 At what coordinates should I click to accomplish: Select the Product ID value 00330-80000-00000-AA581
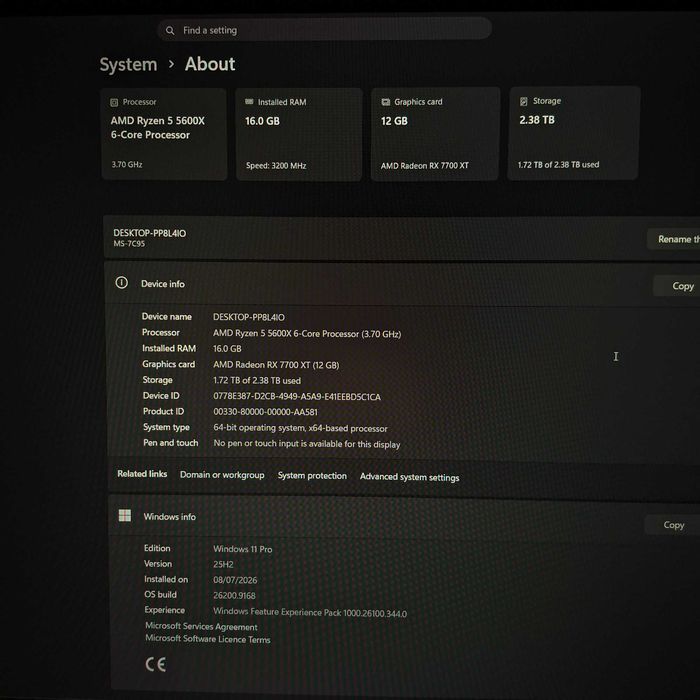(266, 412)
